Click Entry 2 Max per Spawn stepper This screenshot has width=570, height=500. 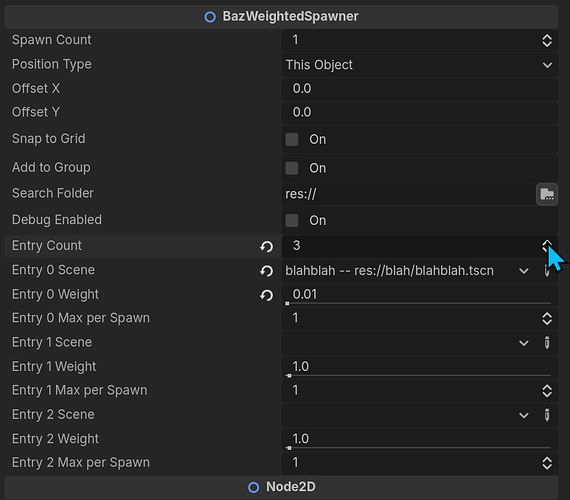click(x=547, y=463)
